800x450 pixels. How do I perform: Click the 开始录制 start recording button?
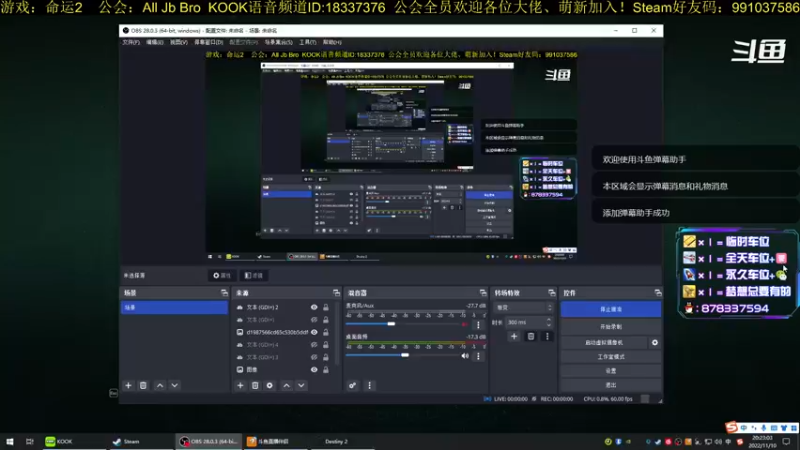[611, 327]
